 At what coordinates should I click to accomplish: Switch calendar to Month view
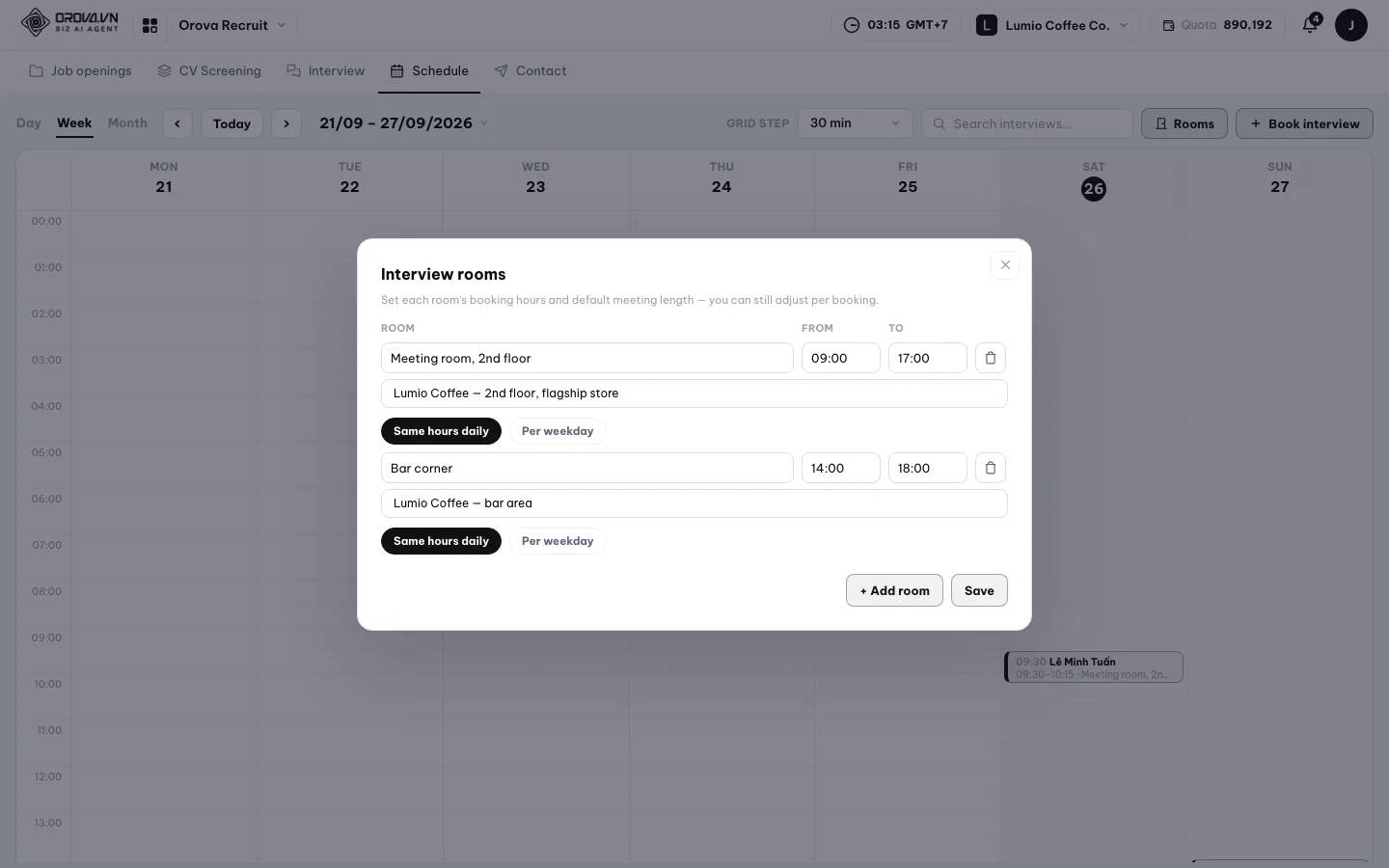click(127, 123)
